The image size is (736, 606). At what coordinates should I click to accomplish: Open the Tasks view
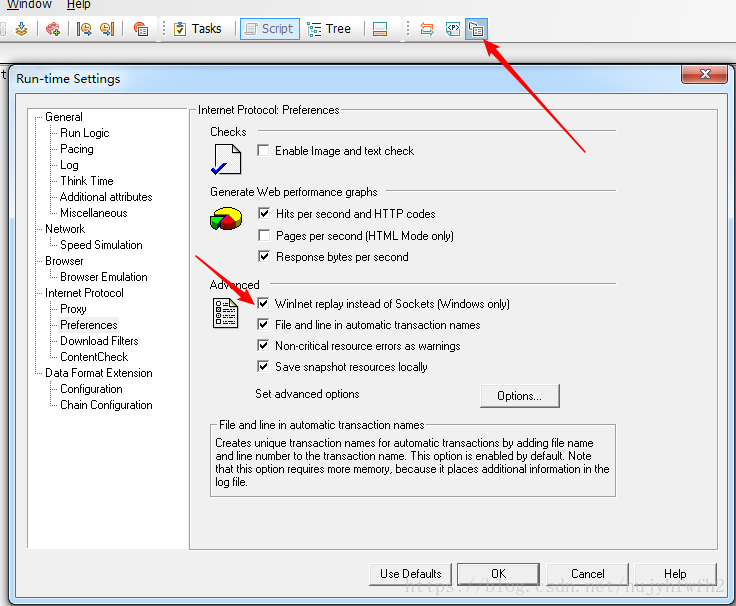(x=198, y=29)
